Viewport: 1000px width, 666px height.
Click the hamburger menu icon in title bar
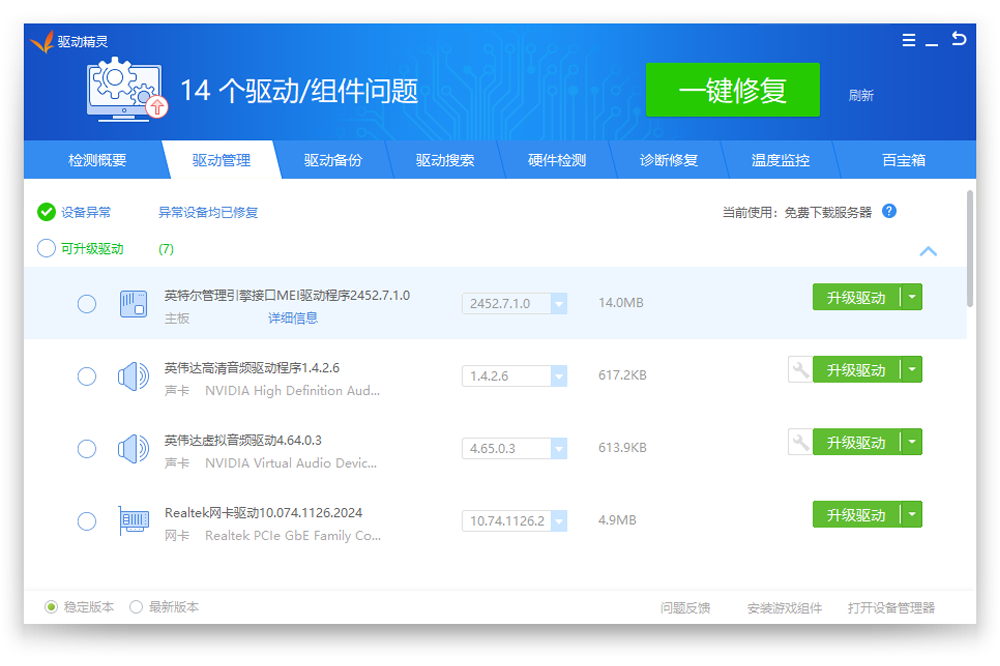coord(908,41)
